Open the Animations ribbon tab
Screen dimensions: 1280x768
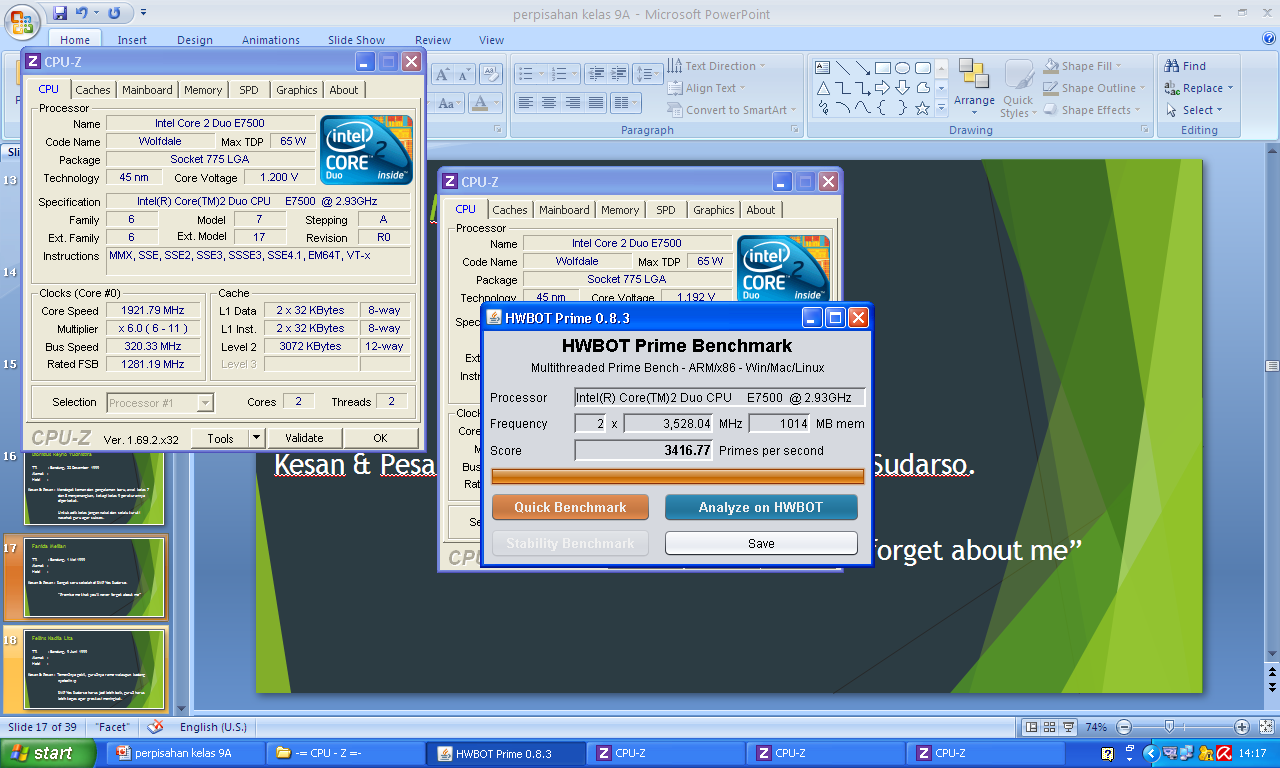click(x=271, y=40)
